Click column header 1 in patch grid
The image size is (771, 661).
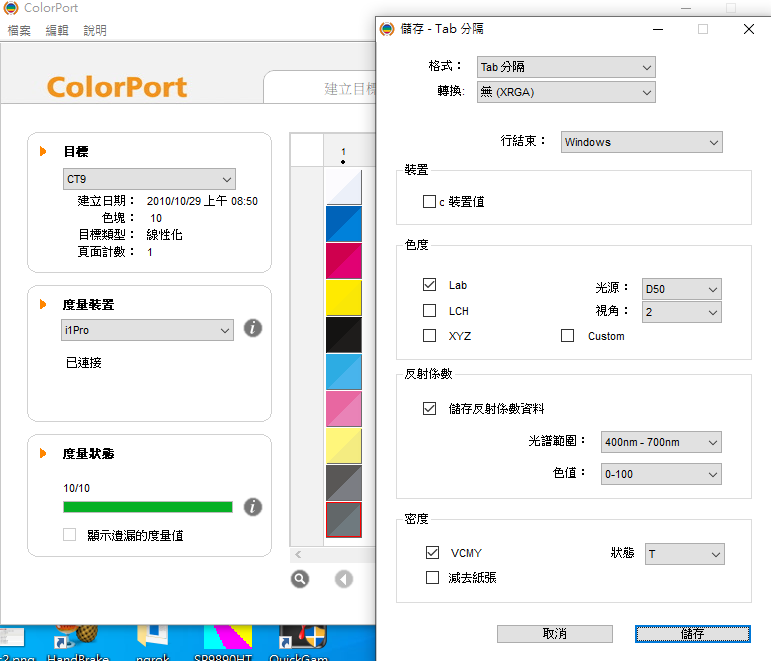[343, 152]
